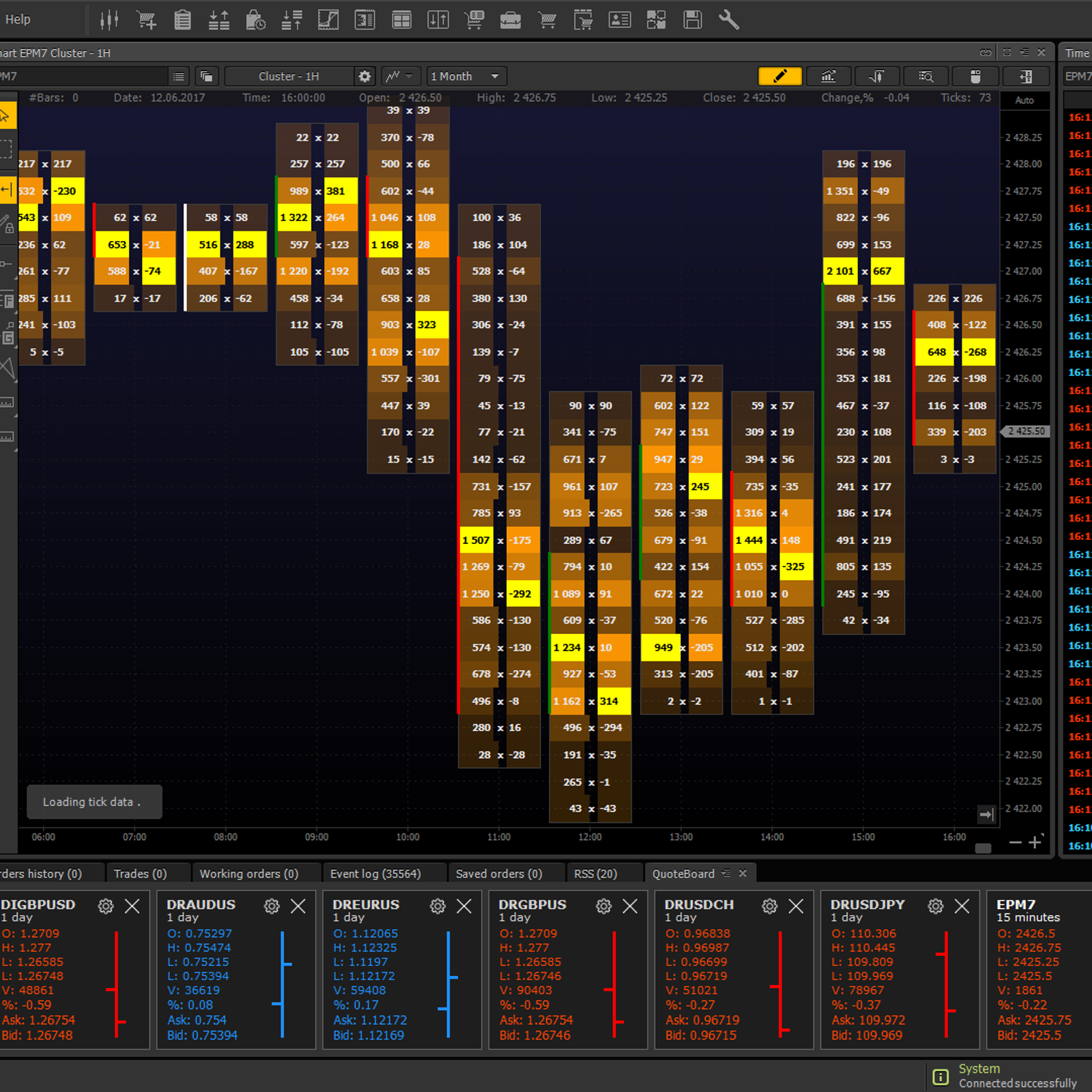This screenshot has height=1092, width=1092.
Task: Open the cart with dotted frame icon
Action: tap(584, 20)
